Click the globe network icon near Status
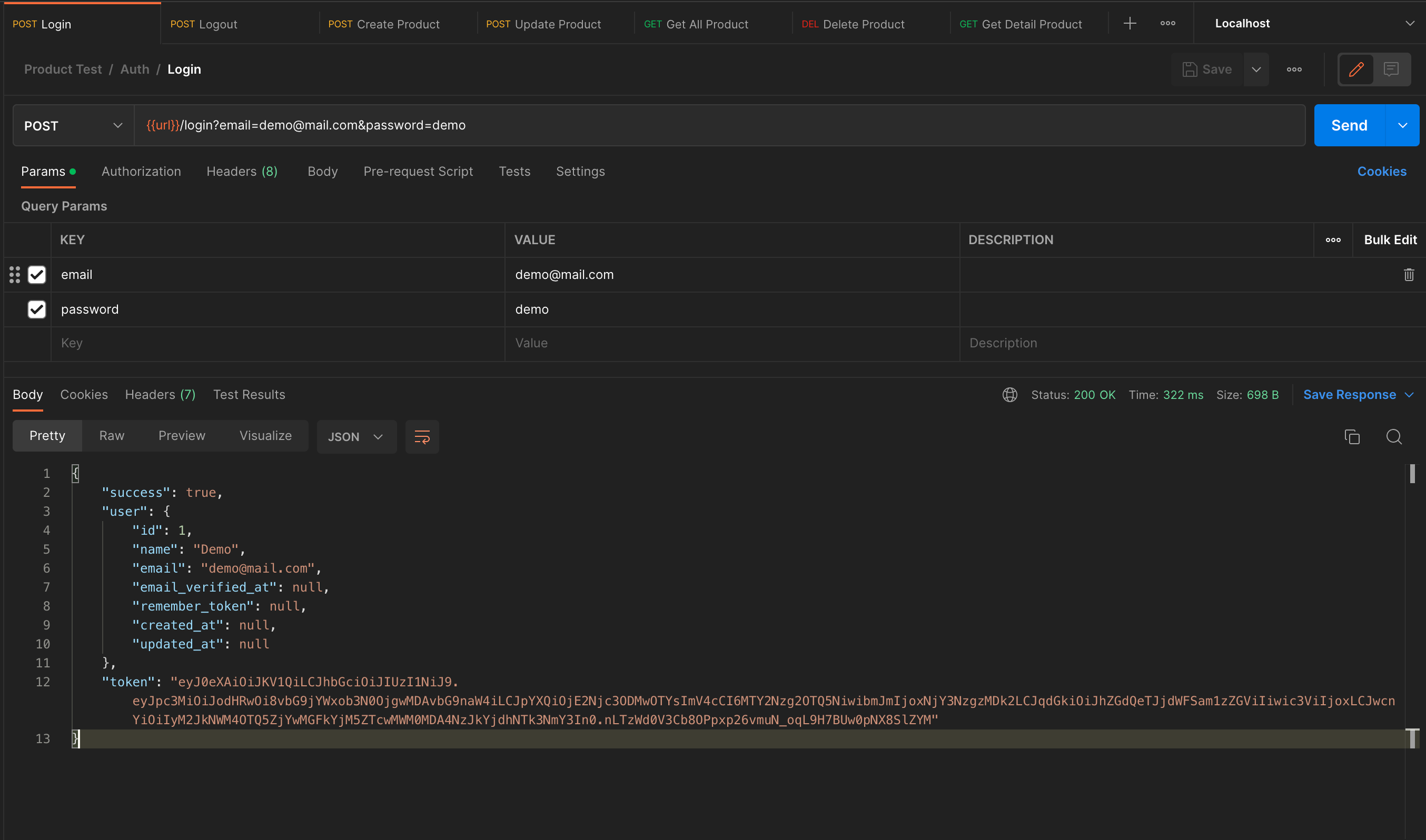1426x840 pixels. point(1010,395)
